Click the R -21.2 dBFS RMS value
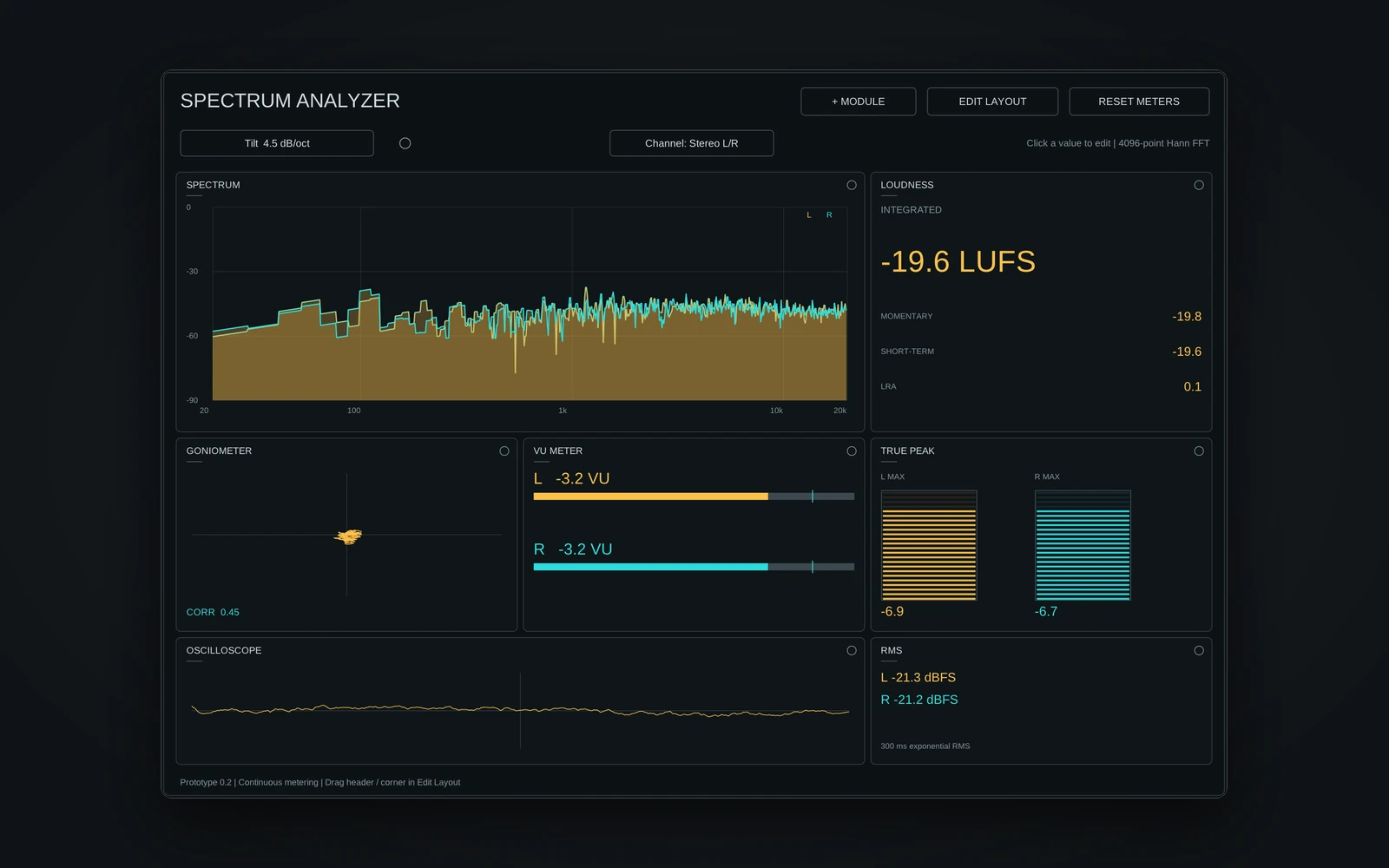1389x868 pixels. (x=919, y=700)
